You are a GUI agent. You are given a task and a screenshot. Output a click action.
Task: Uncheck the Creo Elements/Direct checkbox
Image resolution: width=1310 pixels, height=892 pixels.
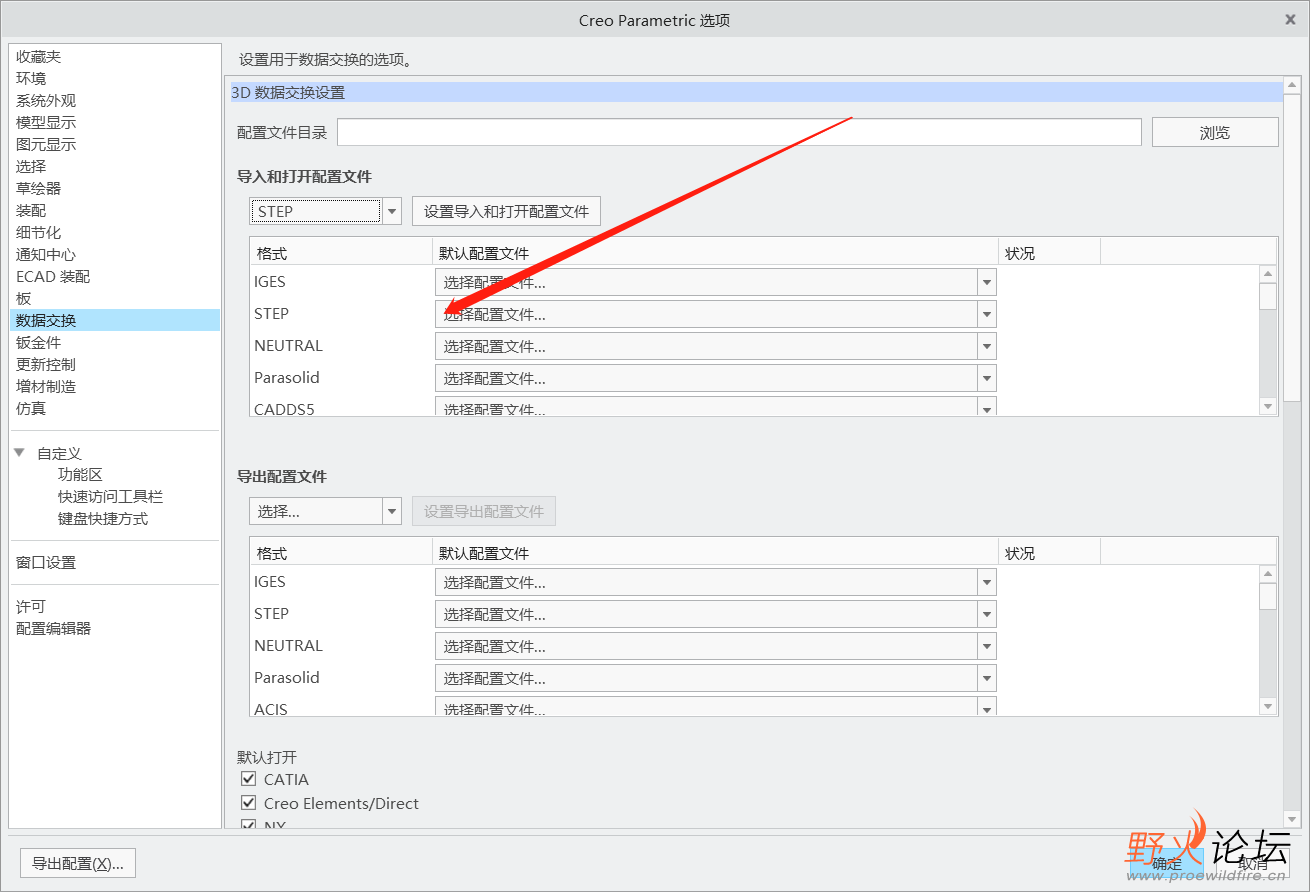pos(249,803)
